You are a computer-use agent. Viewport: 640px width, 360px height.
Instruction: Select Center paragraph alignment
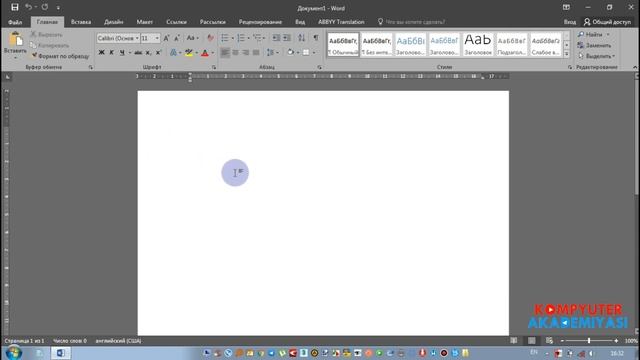click(235, 52)
